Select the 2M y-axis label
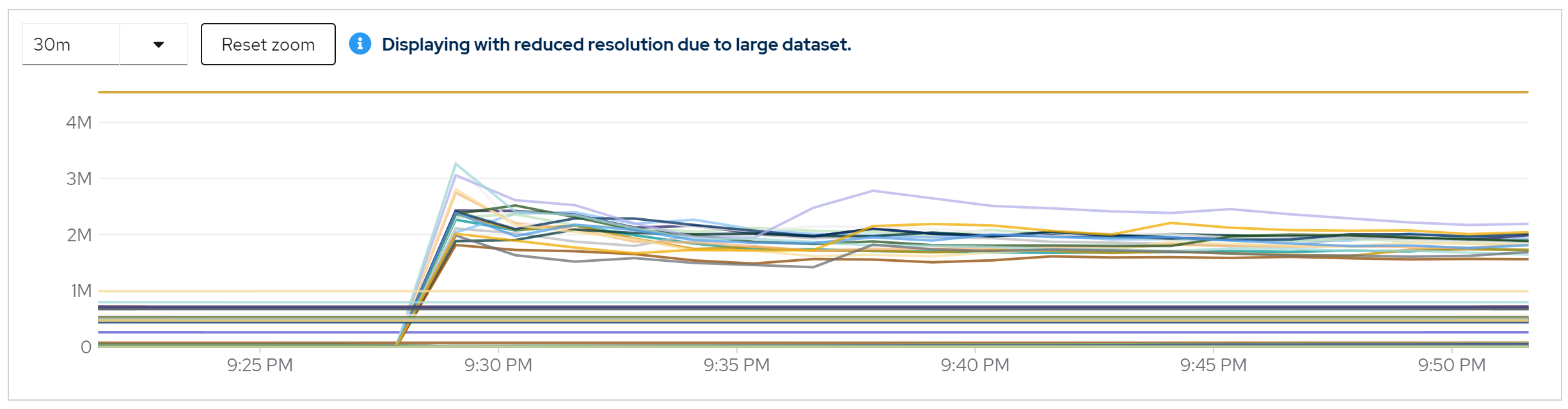The width and height of the screenshot is (1568, 409). coord(79,235)
